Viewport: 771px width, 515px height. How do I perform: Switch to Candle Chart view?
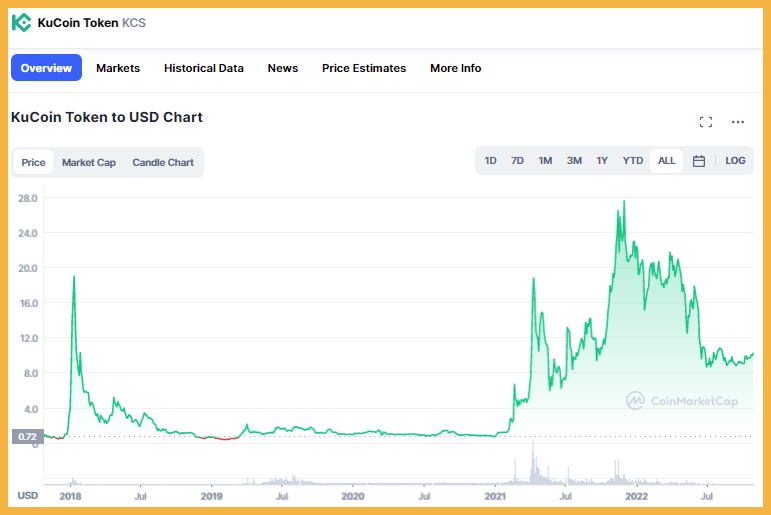(x=163, y=162)
